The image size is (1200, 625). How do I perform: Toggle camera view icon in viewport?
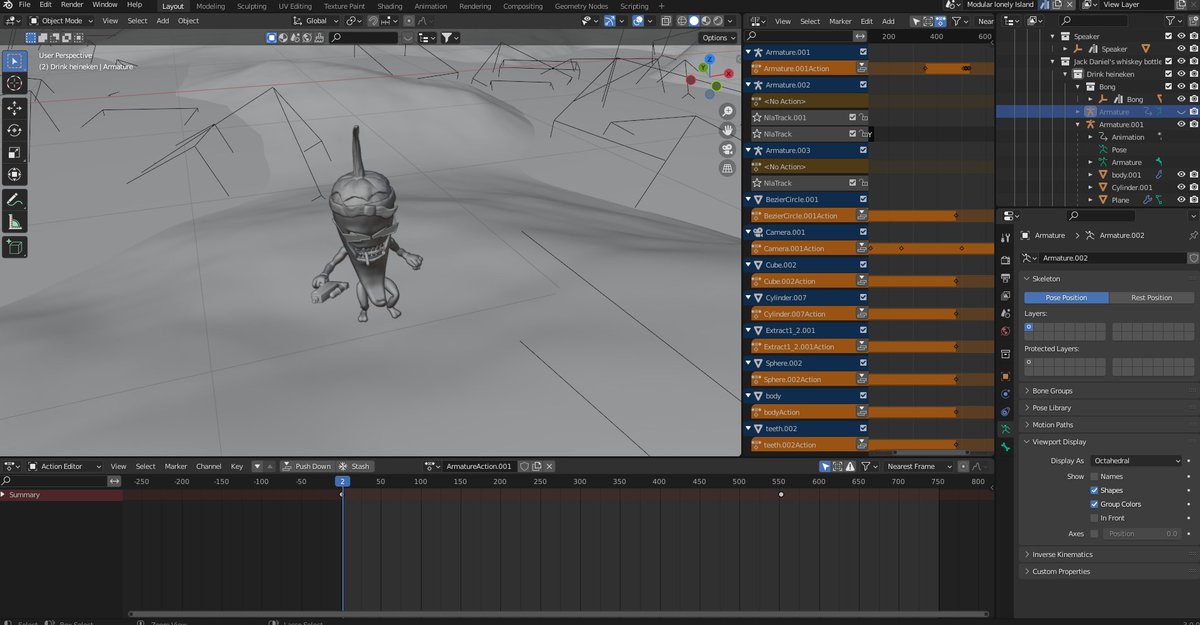(728, 149)
